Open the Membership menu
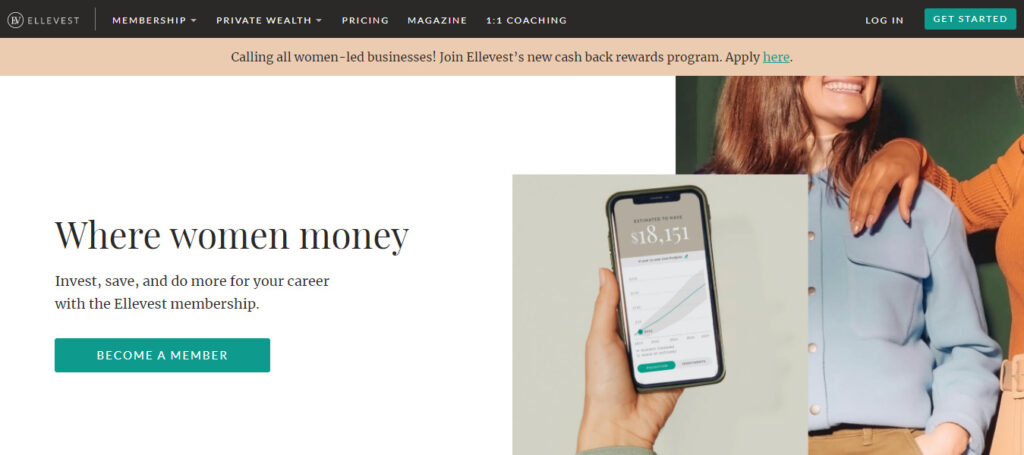This screenshot has height=455, width=1024. click(x=154, y=20)
